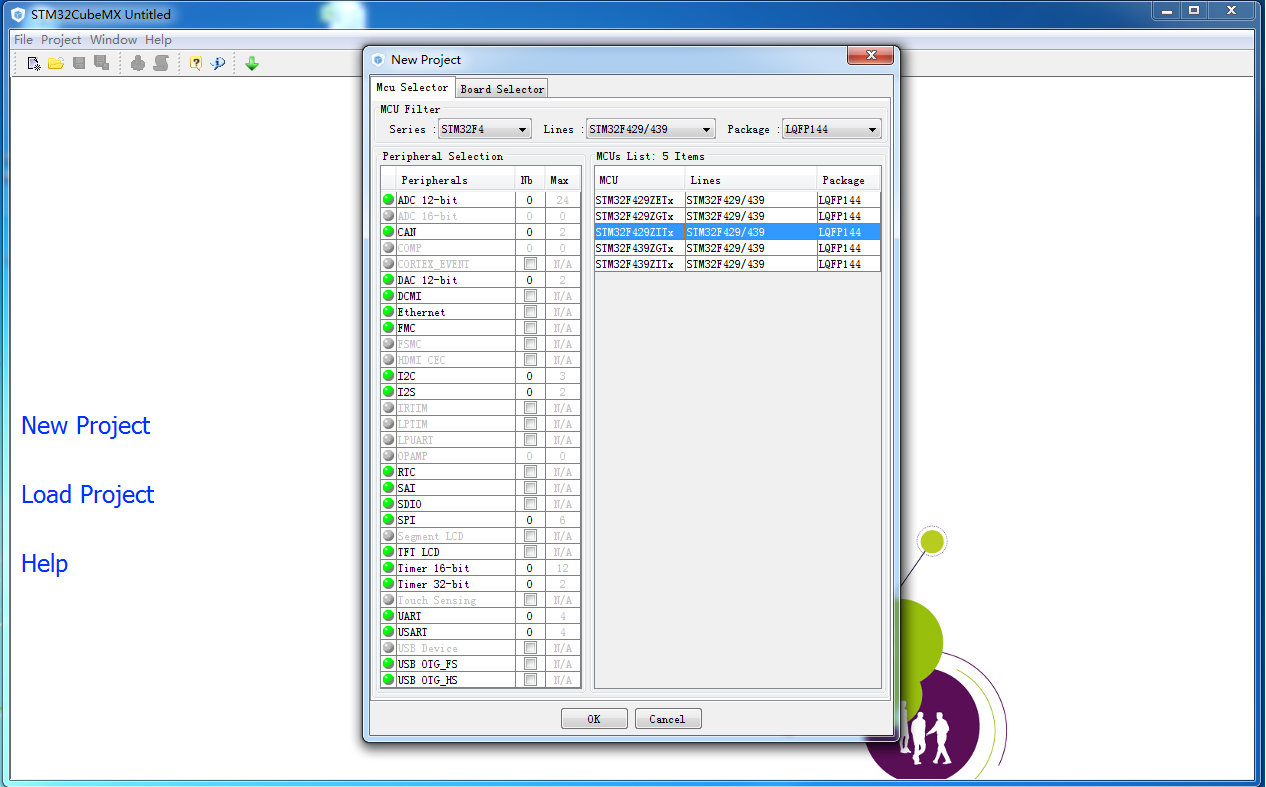Viewport: 1266px width, 787px height.
Task: Click the gray dot beside COMP
Action: click(388, 248)
